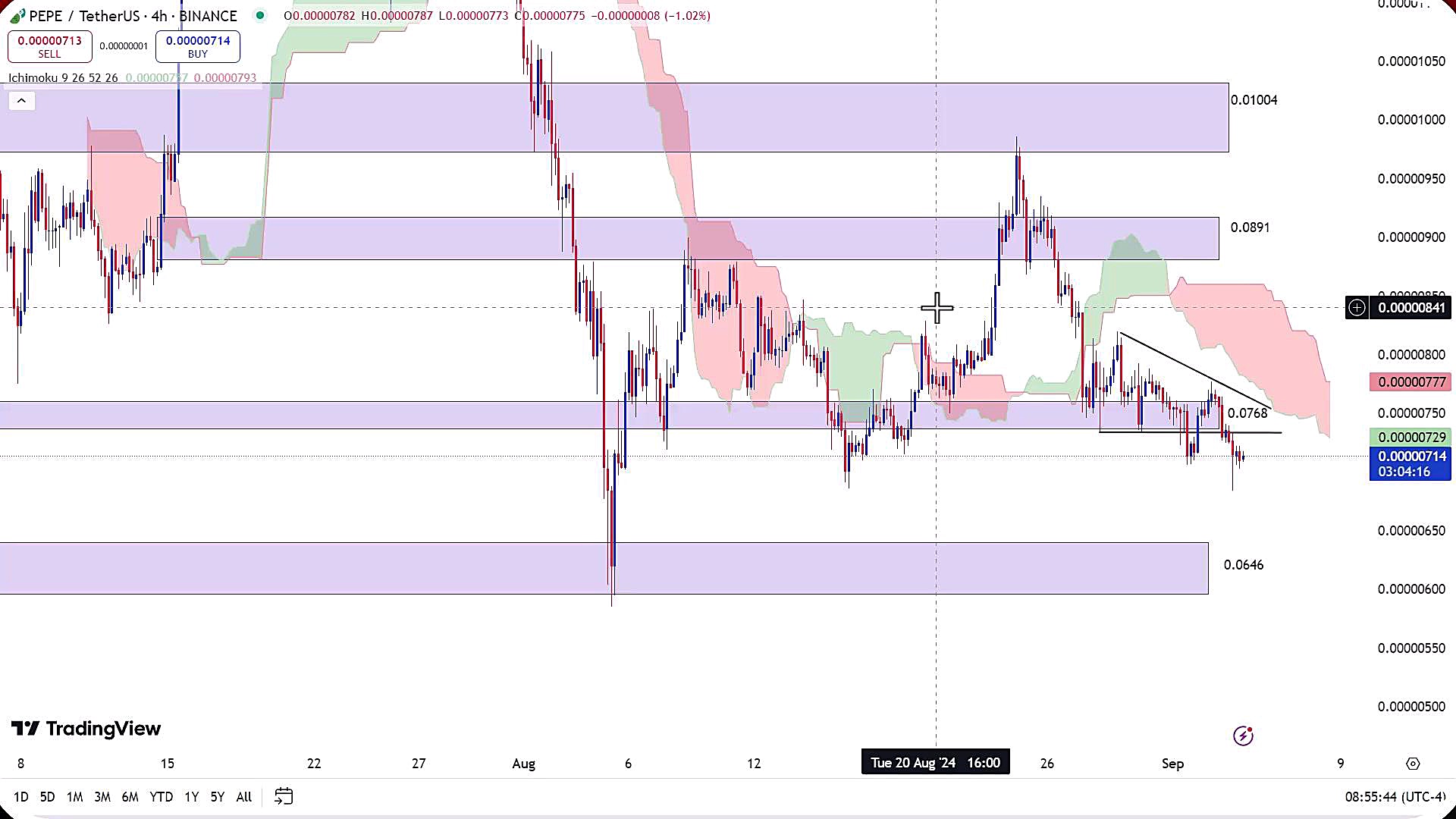
Task: Click the blue 0.00000714 current price label
Action: pyautogui.click(x=1410, y=463)
